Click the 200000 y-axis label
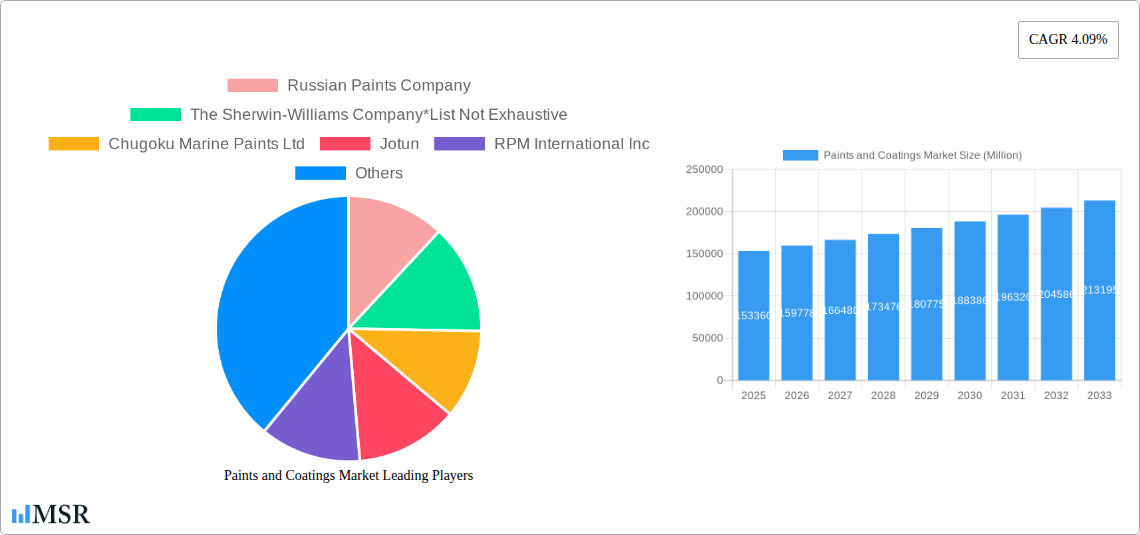 pos(705,212)
